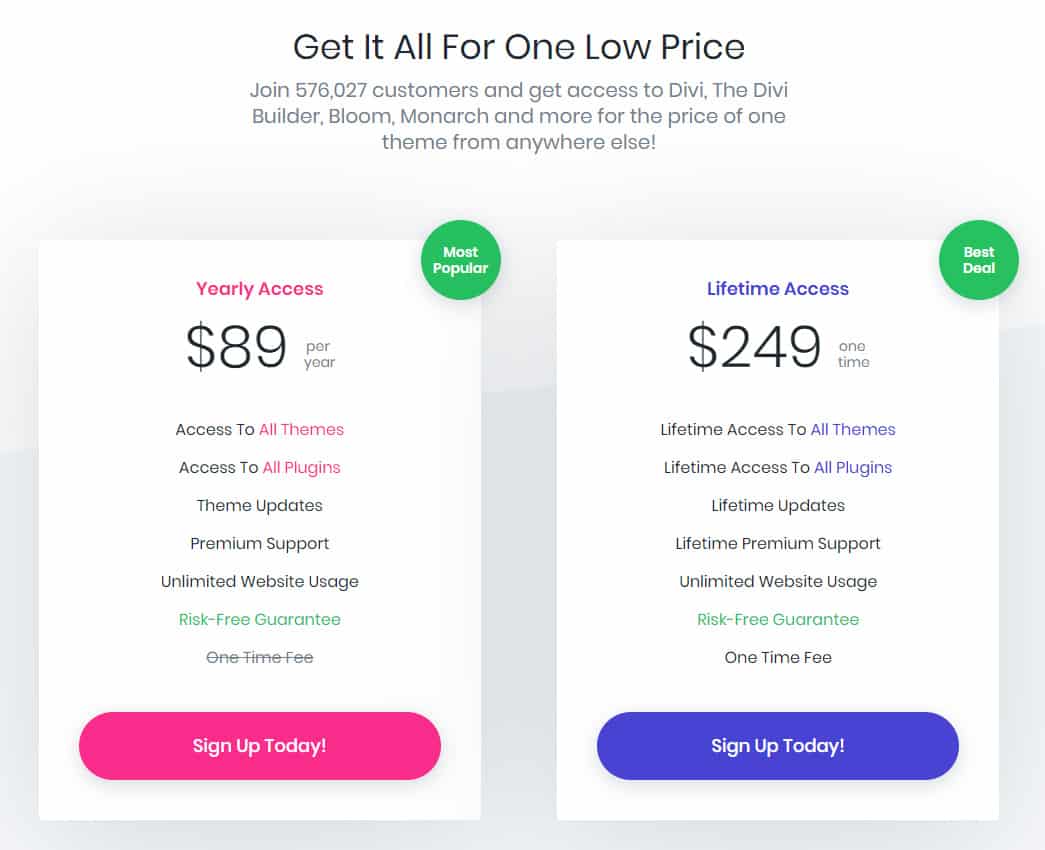Open the blue All Themes link
The width and height of the screenshot is (1045, 850).
coord(852,429)
